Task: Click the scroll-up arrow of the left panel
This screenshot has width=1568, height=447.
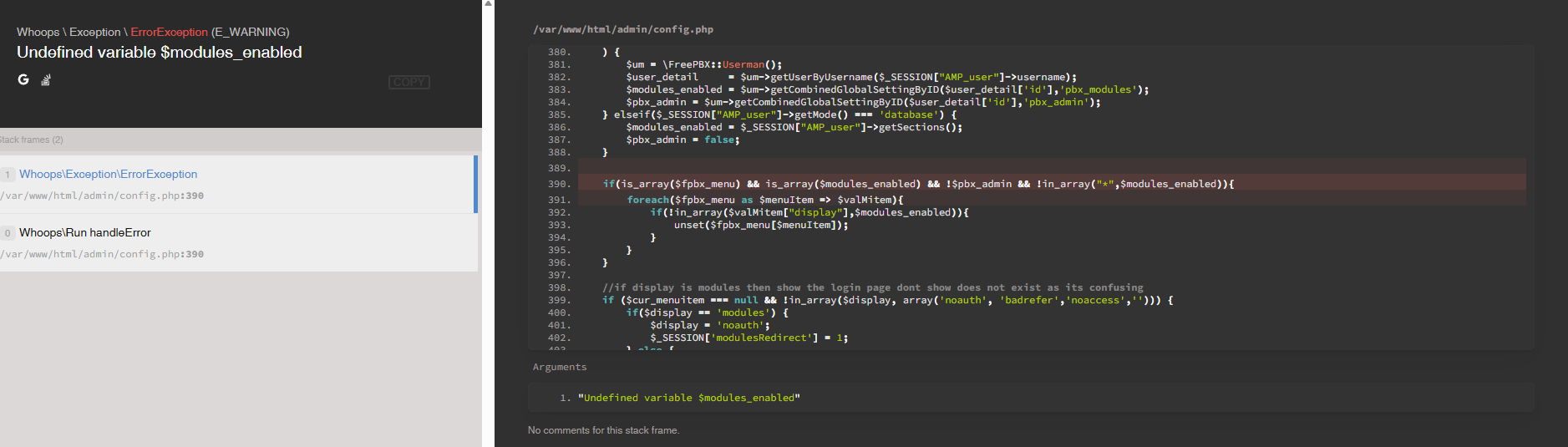Action: tap(488, 4)
